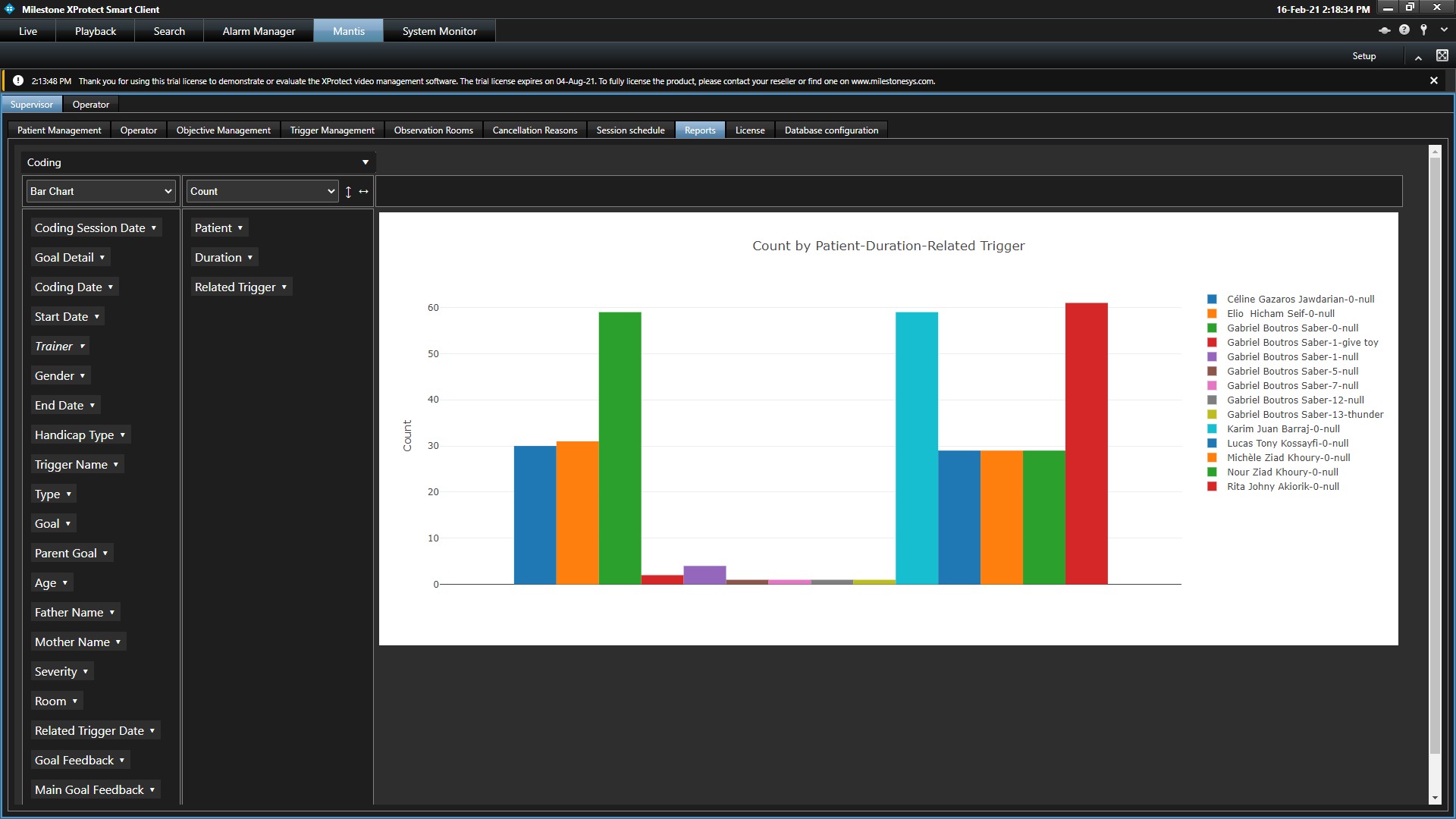The height and width of the screenshot is (819, 1456).
Task: Open the Help question mark icon
Action: (1404, 30)
